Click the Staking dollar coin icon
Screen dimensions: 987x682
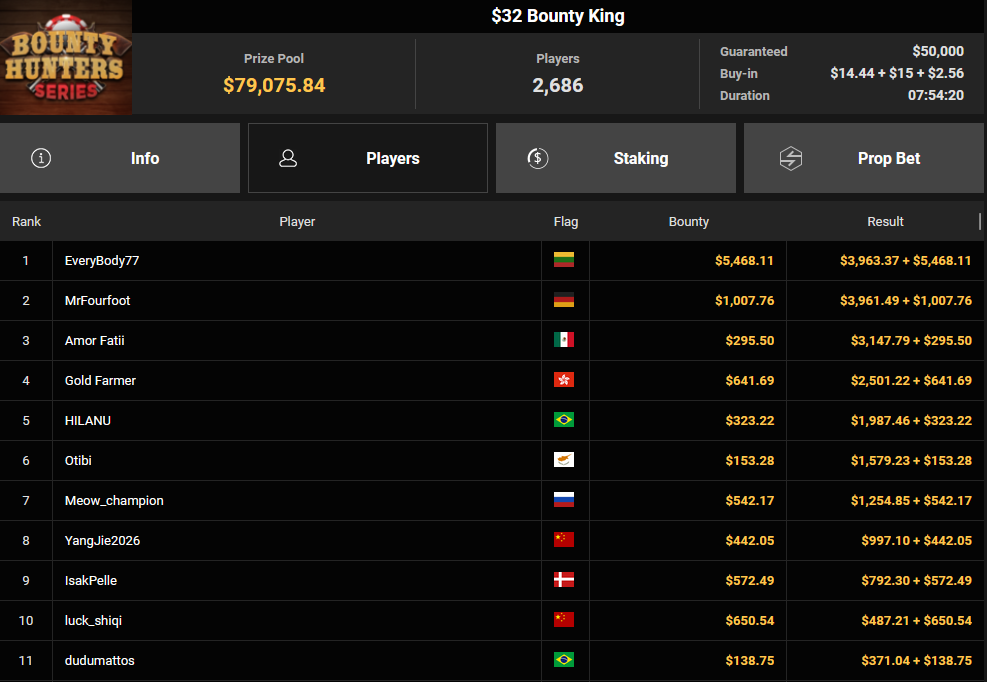pos(537,158)
